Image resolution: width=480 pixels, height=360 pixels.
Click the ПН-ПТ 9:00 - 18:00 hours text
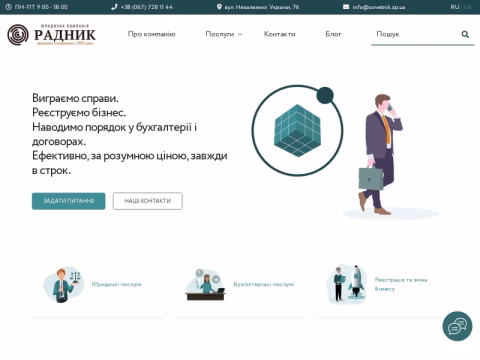click(41, 7)
